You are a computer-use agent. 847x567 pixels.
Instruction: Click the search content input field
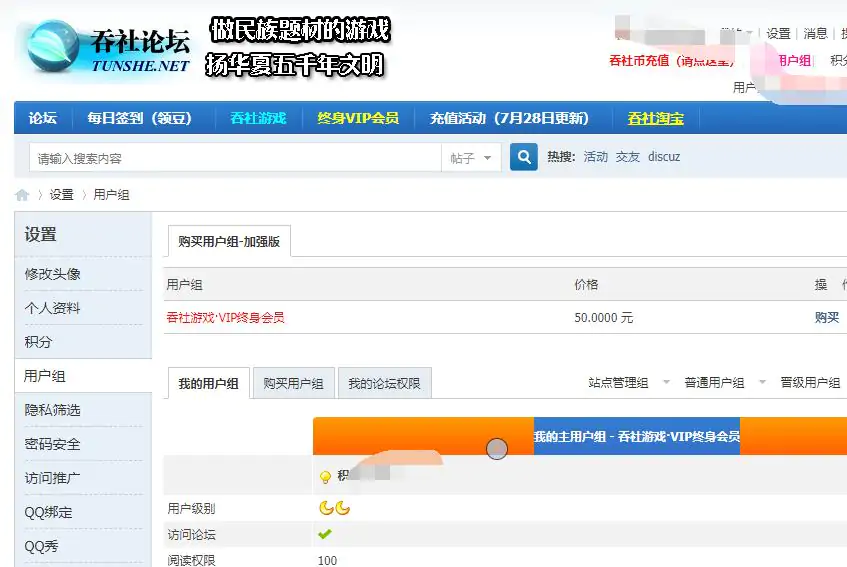point(235,158)
